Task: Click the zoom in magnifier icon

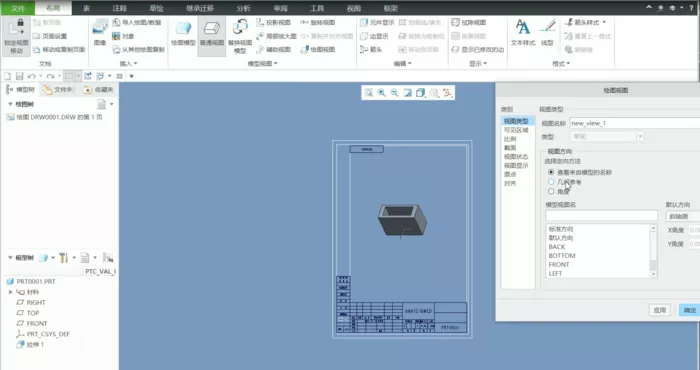Action: click(x=381, y=92)
